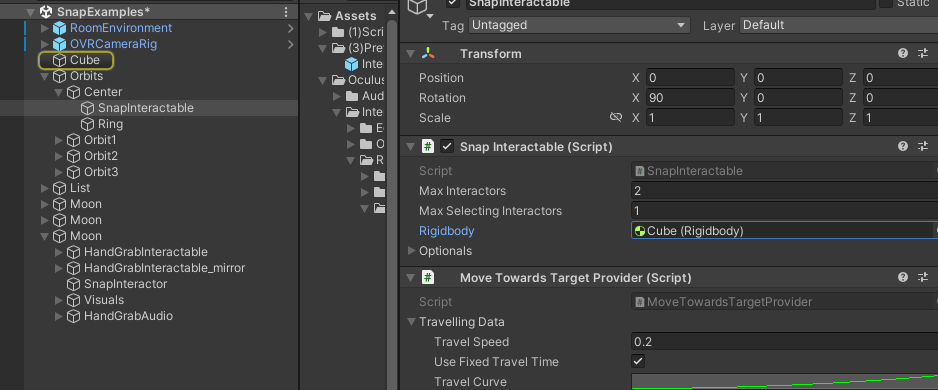Click the Rotation X field showing 90
The image size is (938, 390).
point(690,98)
